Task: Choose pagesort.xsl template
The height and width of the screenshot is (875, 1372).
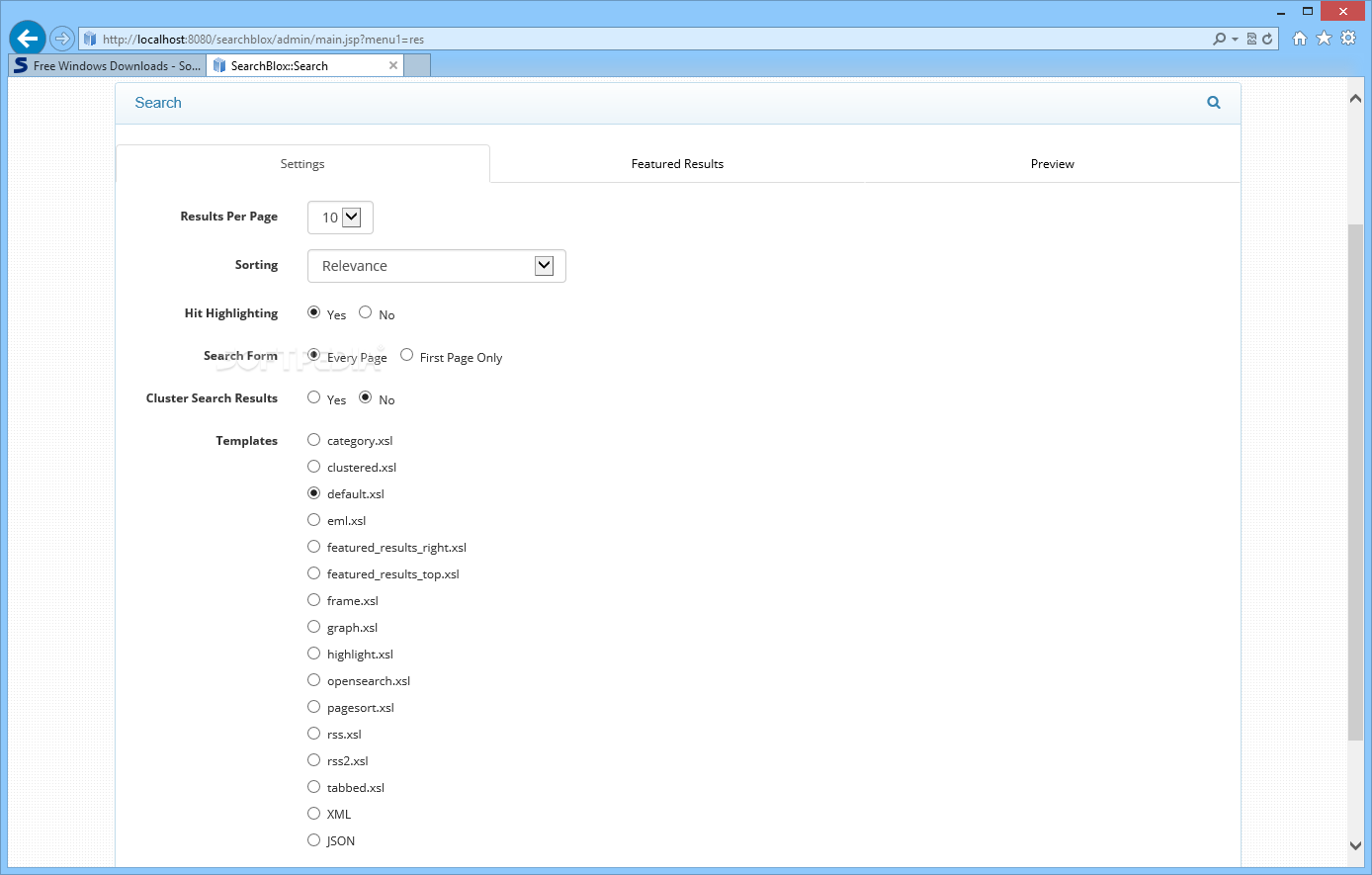Action: click(x=313, y=707)
